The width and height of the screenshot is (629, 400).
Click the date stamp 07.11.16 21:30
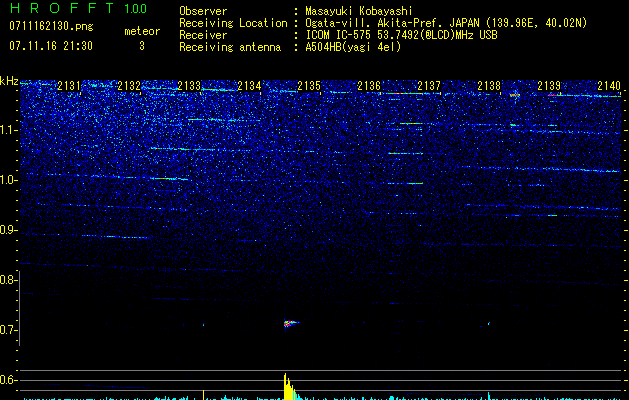point(51,46)
